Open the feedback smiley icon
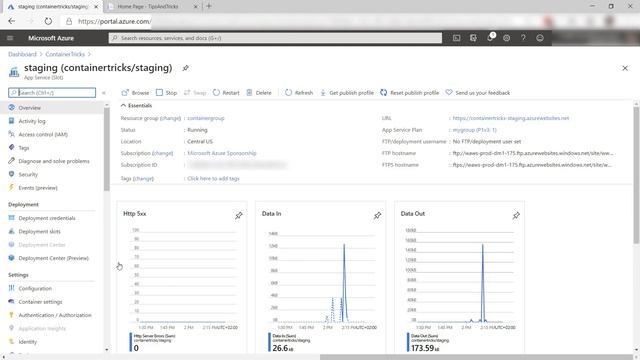The width and height of the screenshot is (640, 360). click(x=540, y=38)
